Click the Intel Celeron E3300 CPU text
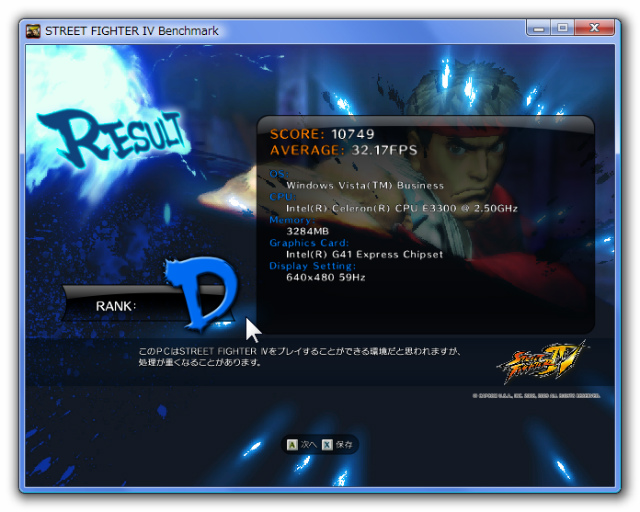This screenshot has width=640, height=512. (x=402, y=208)
